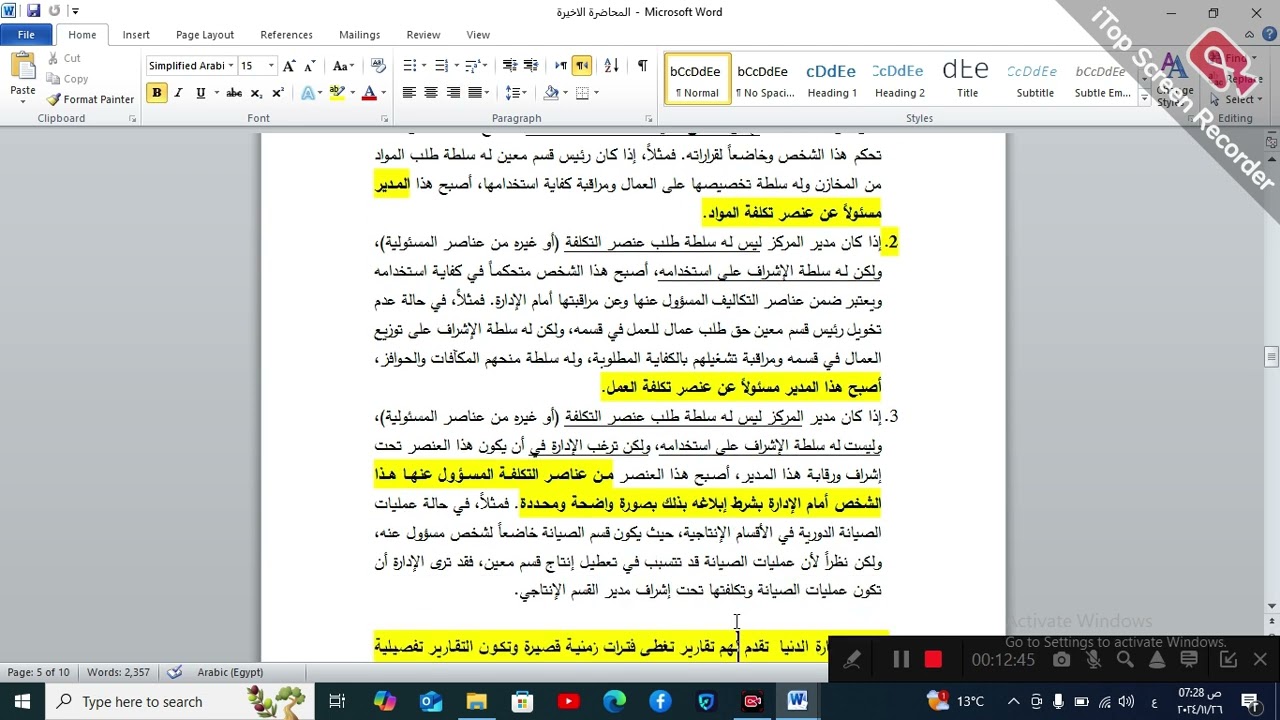Image resolution: width=1280 pixels, height=720 pixels.
Task: Take a screenshot with the camera icon
Action: [x=1061, y=660]
